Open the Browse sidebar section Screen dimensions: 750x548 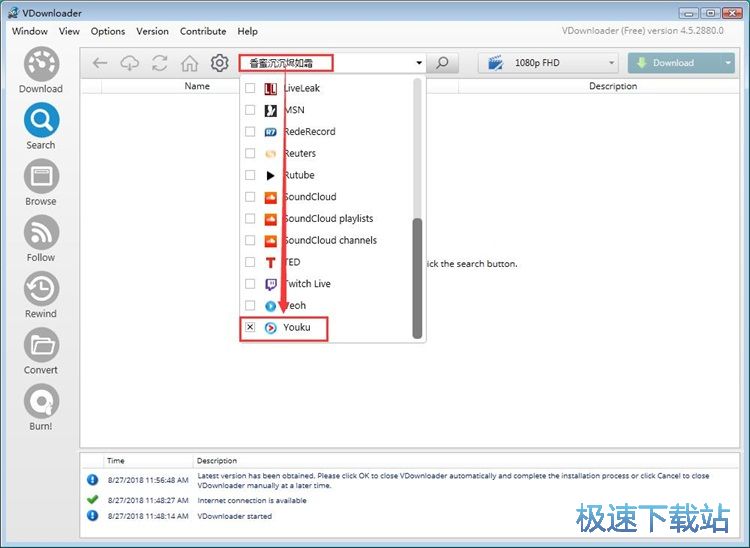point(41,183)
